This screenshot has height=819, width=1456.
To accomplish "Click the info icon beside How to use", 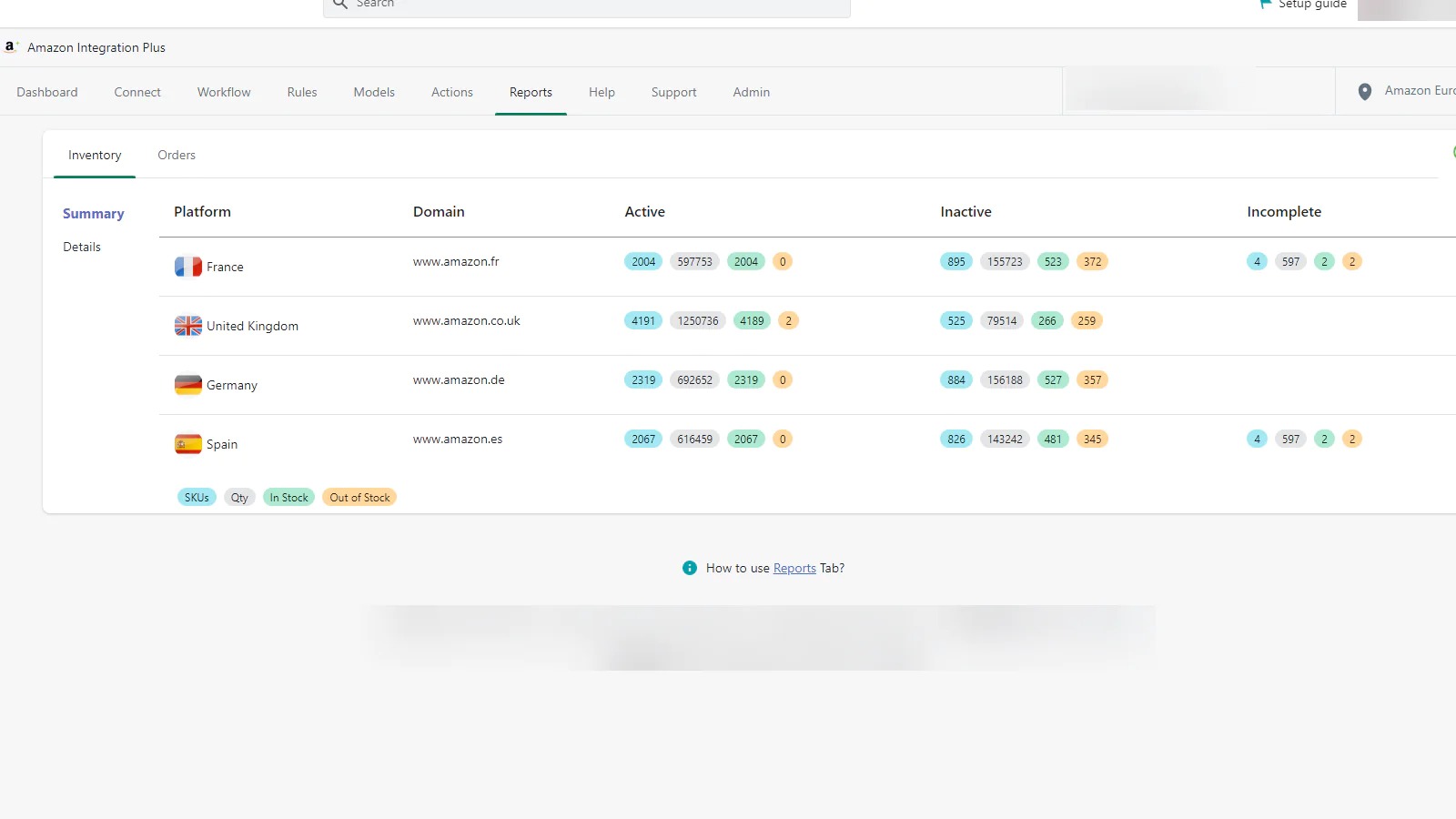I will point(690,568).
